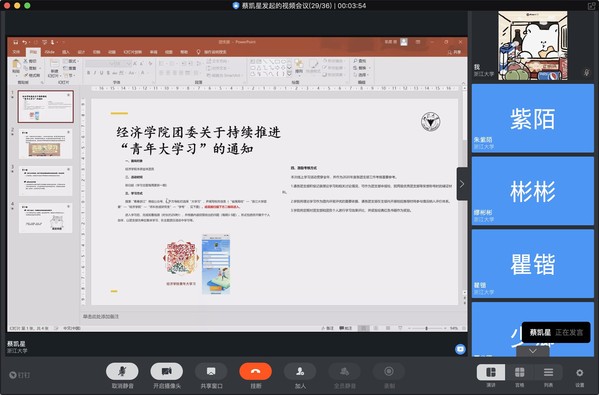Open the 插入 ribbon tab in PowerPoint
Viewport: 599px width, 395px height.
coord(66,52)
